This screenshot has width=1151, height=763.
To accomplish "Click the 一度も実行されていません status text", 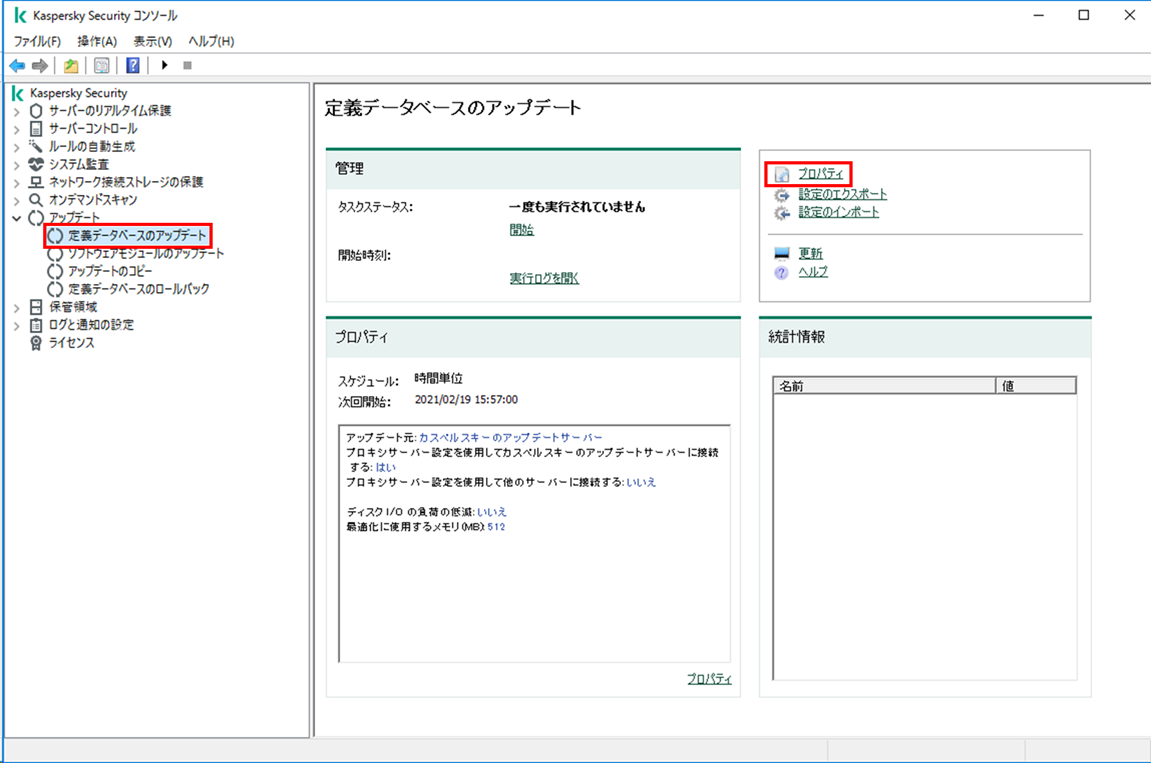I will [577, 206].
